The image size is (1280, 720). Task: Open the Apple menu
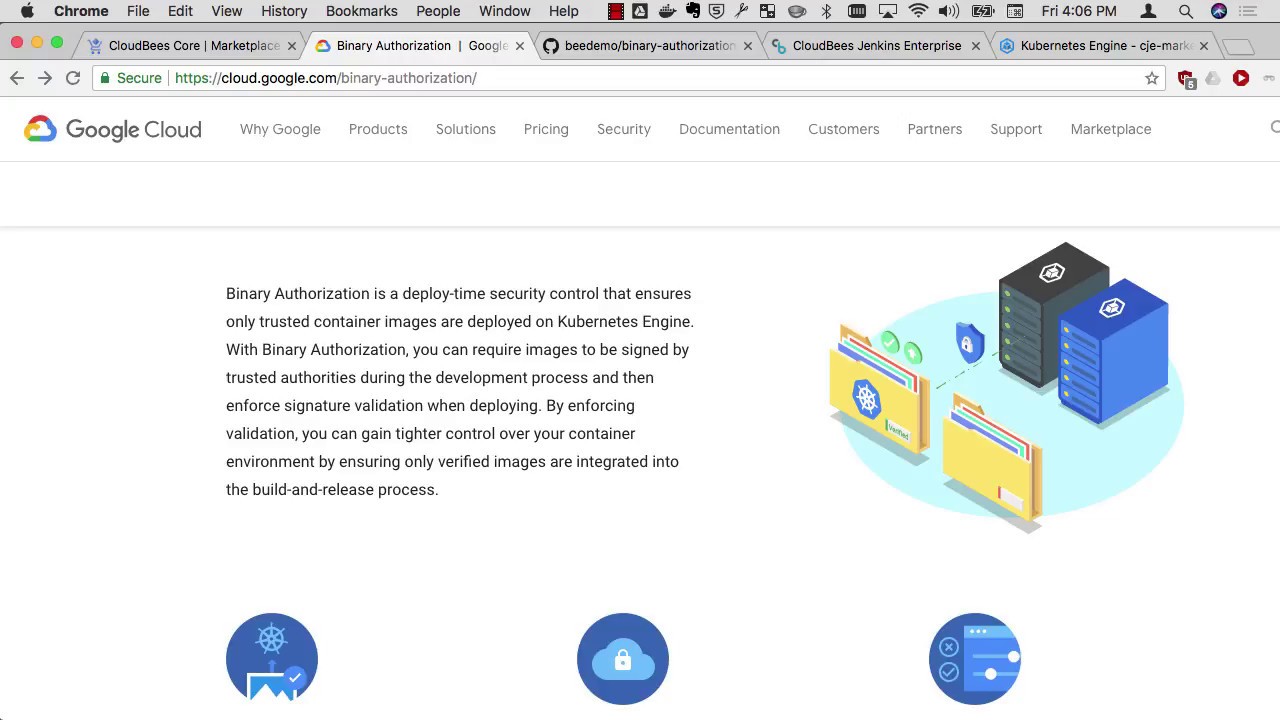[28, 11]
